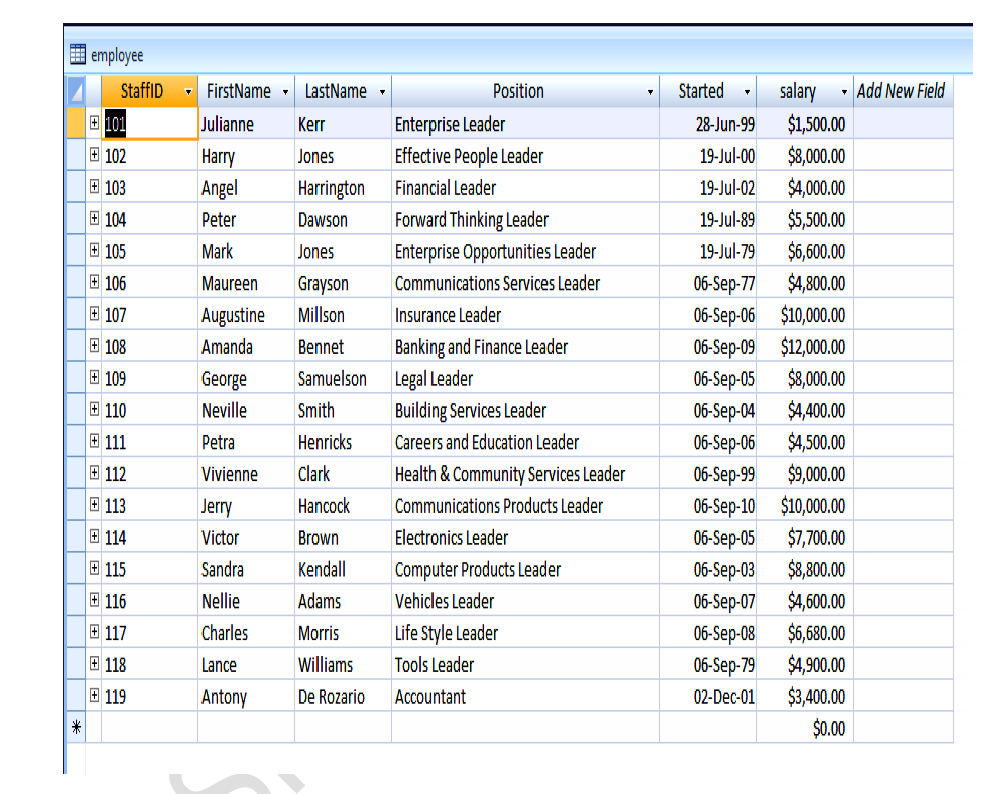Open the StaffID column dropdown arrow
The height and width of the screenshot is (794, 985).
click(x=187, y=92)
